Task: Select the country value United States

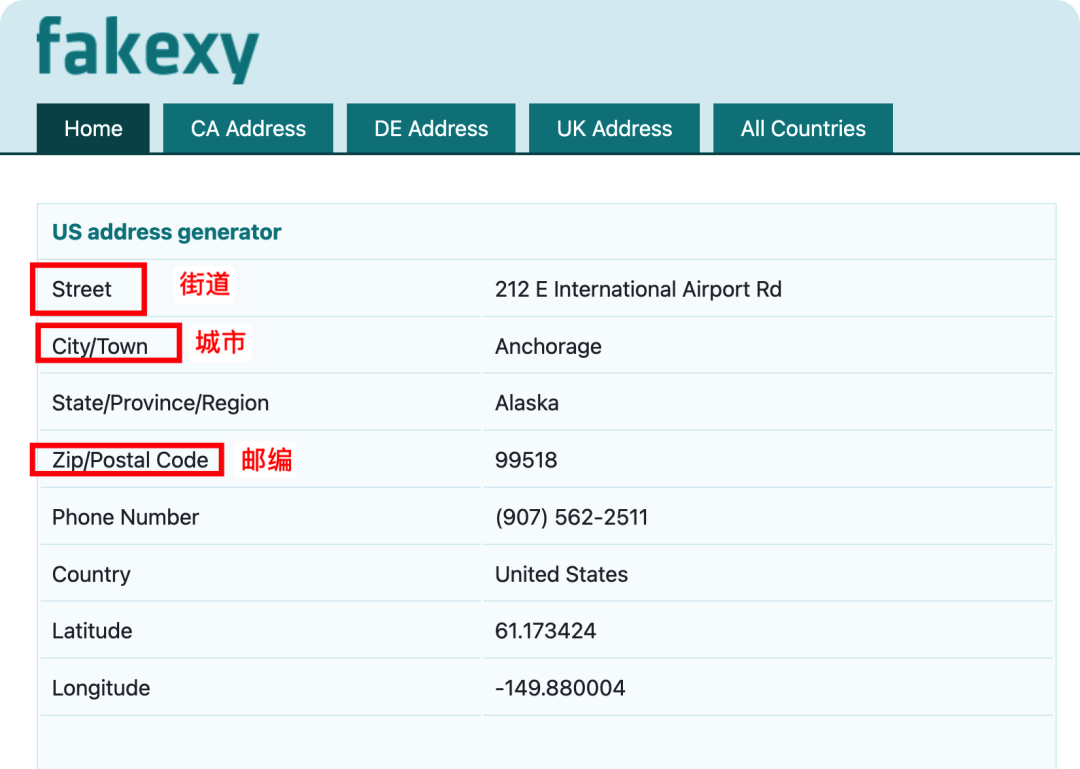Action: tap(561, 574)
